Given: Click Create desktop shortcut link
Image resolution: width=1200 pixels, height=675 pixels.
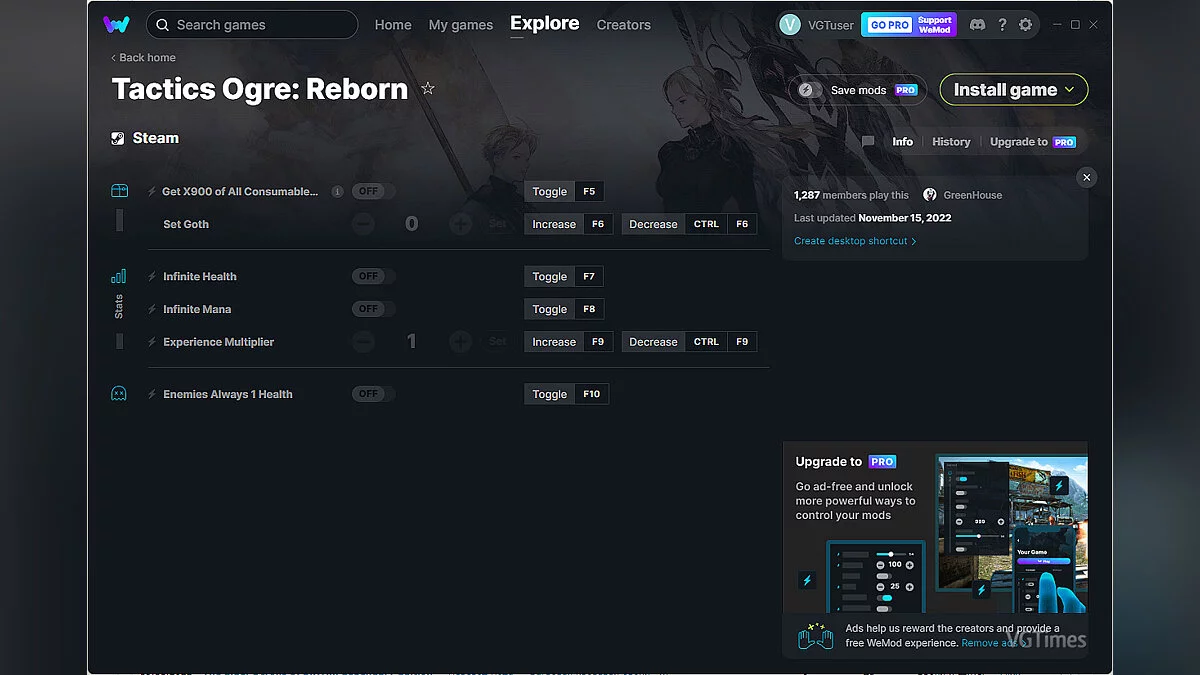Looking at the screenshot, I should (x=855, y=241).
